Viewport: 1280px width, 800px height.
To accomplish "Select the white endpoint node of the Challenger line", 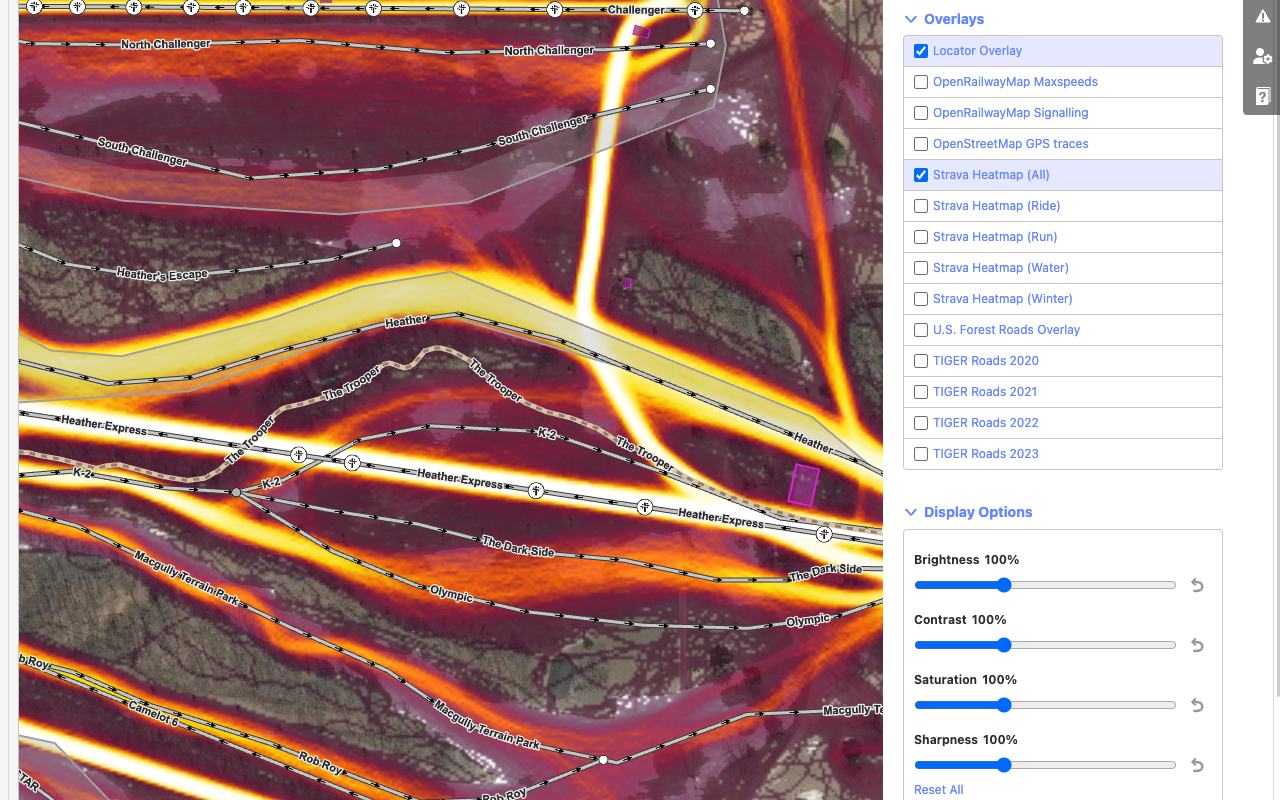I will pyautogui.click(x=744, y=11).
